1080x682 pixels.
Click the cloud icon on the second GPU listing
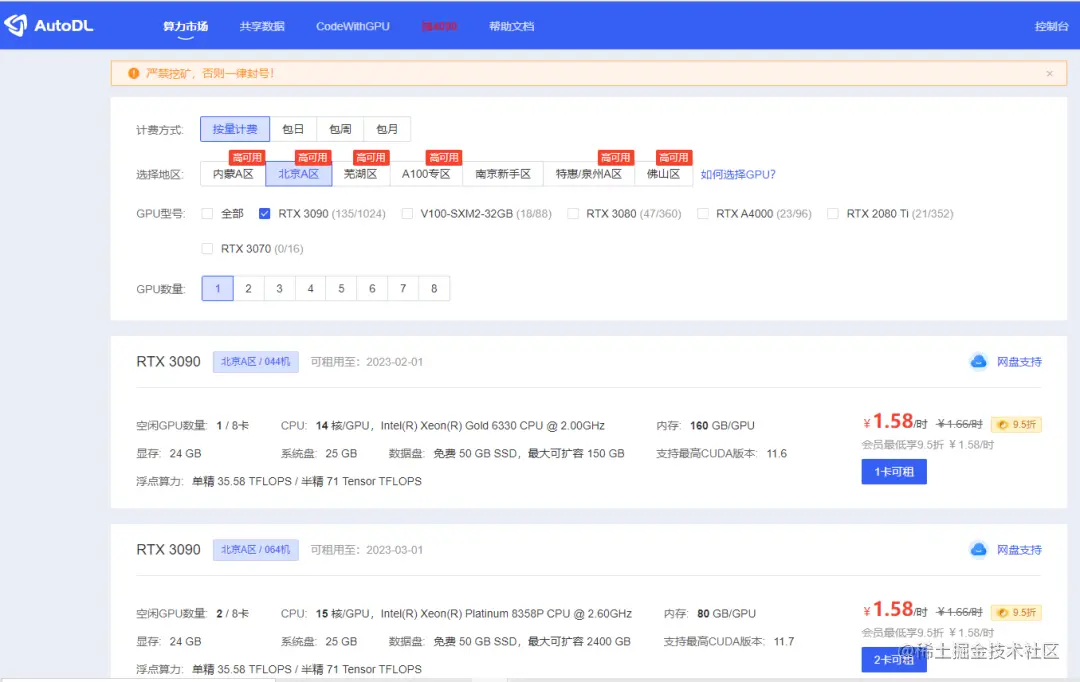coord(979,550)
